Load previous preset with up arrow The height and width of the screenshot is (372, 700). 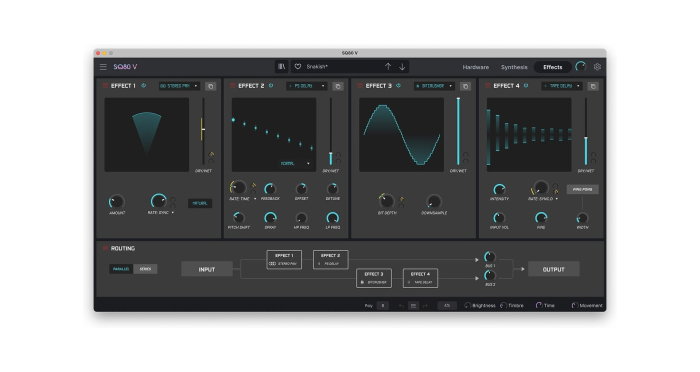[x=388, y=67]
